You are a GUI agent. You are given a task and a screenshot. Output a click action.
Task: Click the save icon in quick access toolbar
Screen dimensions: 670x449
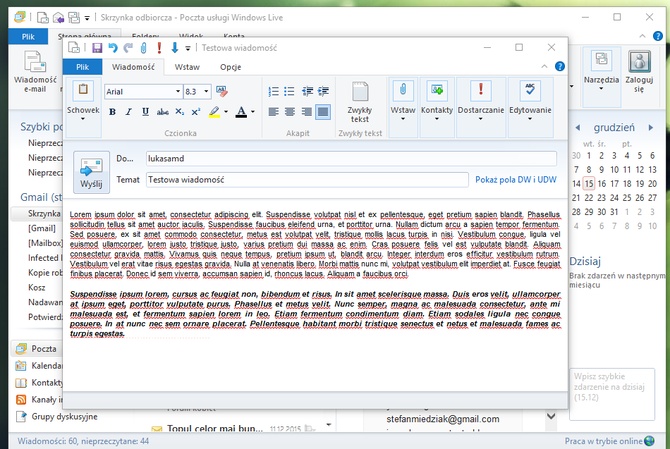click(97, 47)
